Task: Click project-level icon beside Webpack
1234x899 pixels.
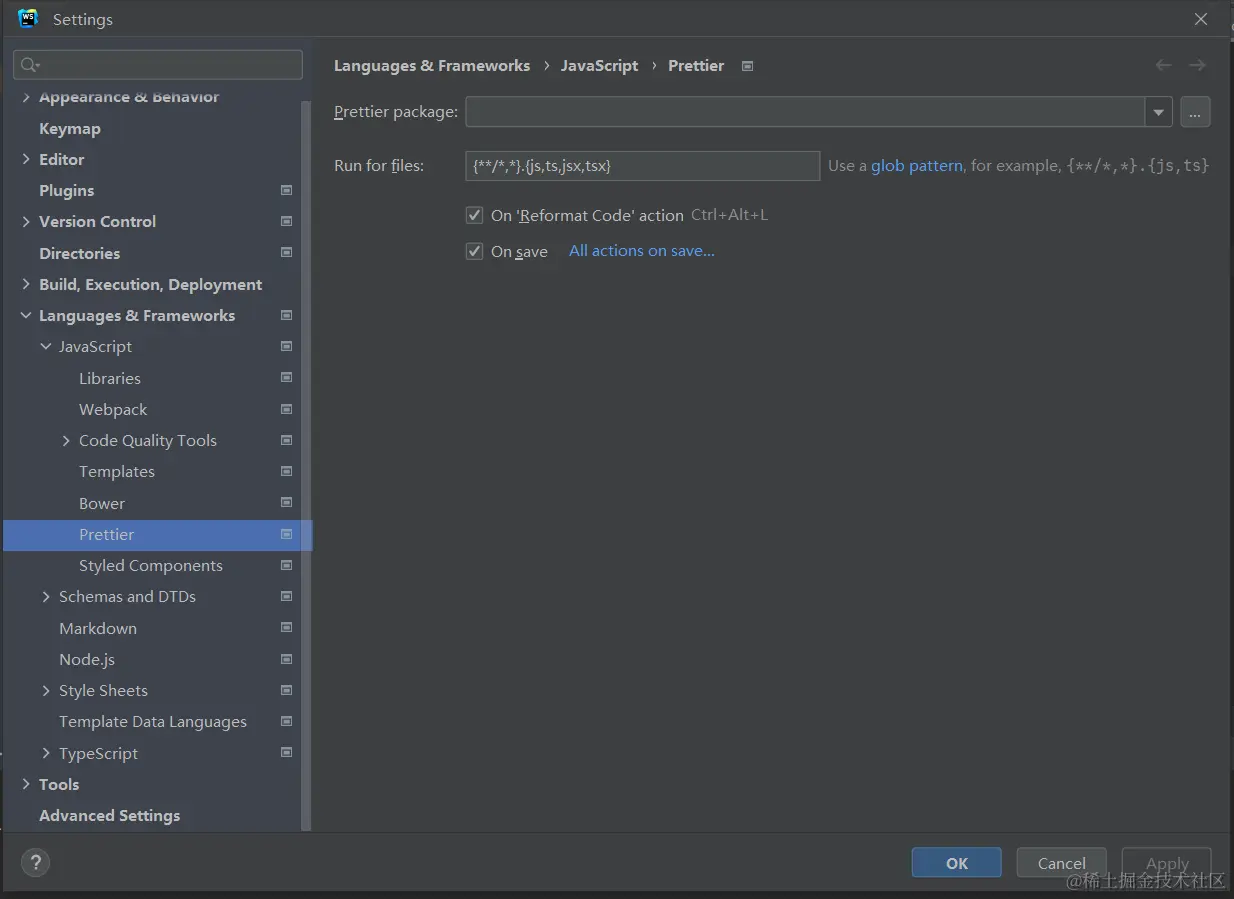Action: [x=287, y=409]
